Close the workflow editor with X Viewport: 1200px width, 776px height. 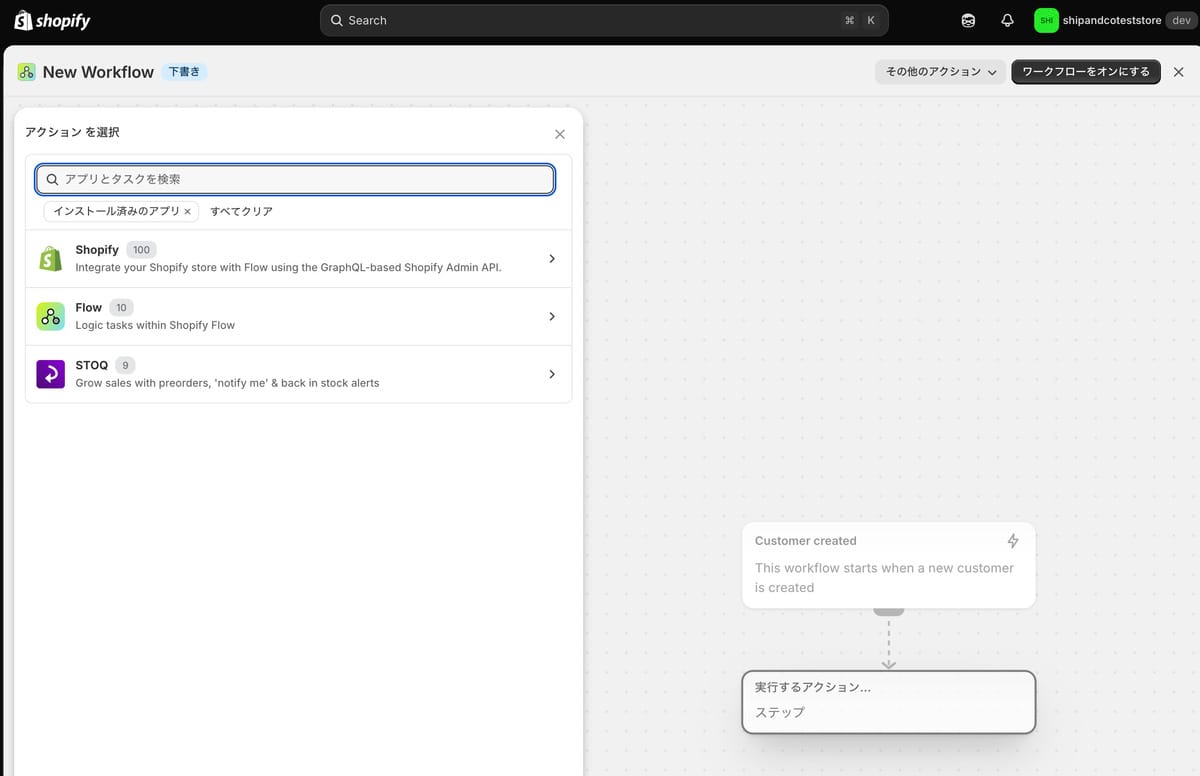coord(1178,72)
